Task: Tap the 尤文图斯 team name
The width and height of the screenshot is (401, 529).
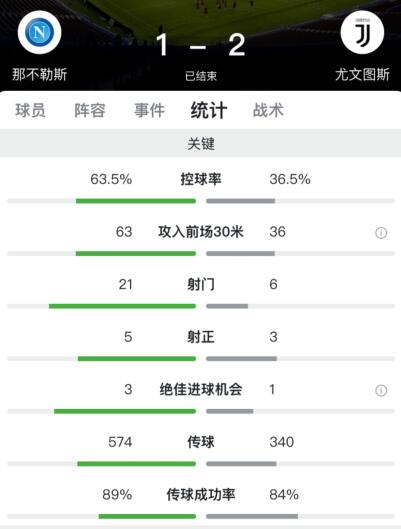Action: point(363,74)
